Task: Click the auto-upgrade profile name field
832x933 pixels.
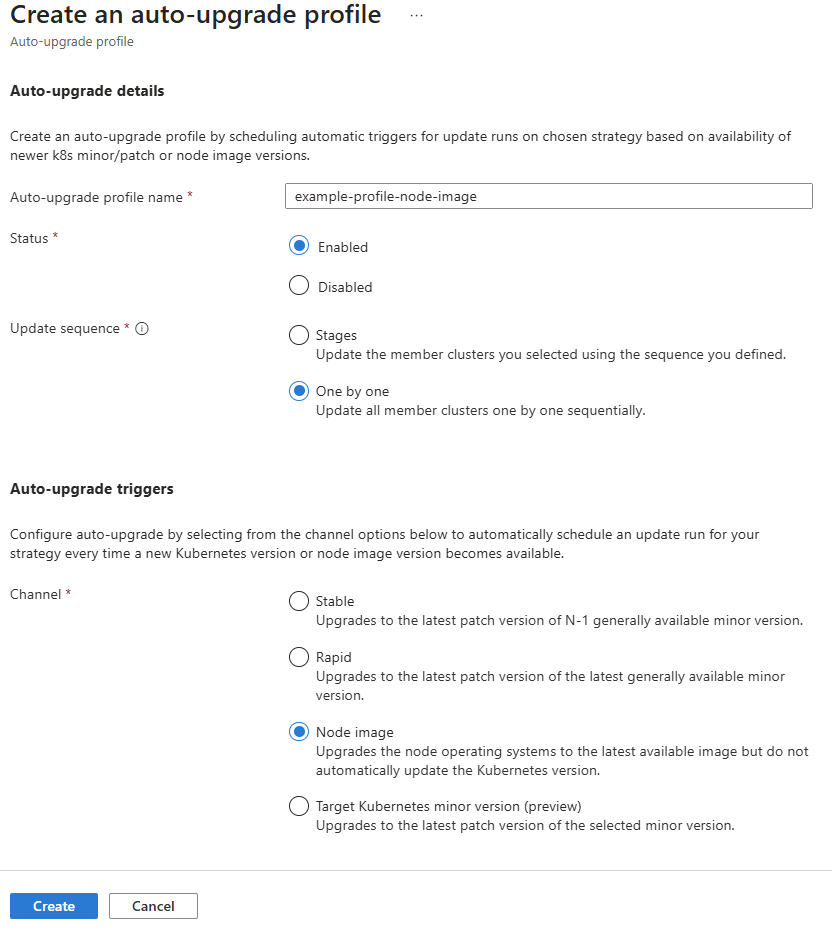Action: click(548, 197)
